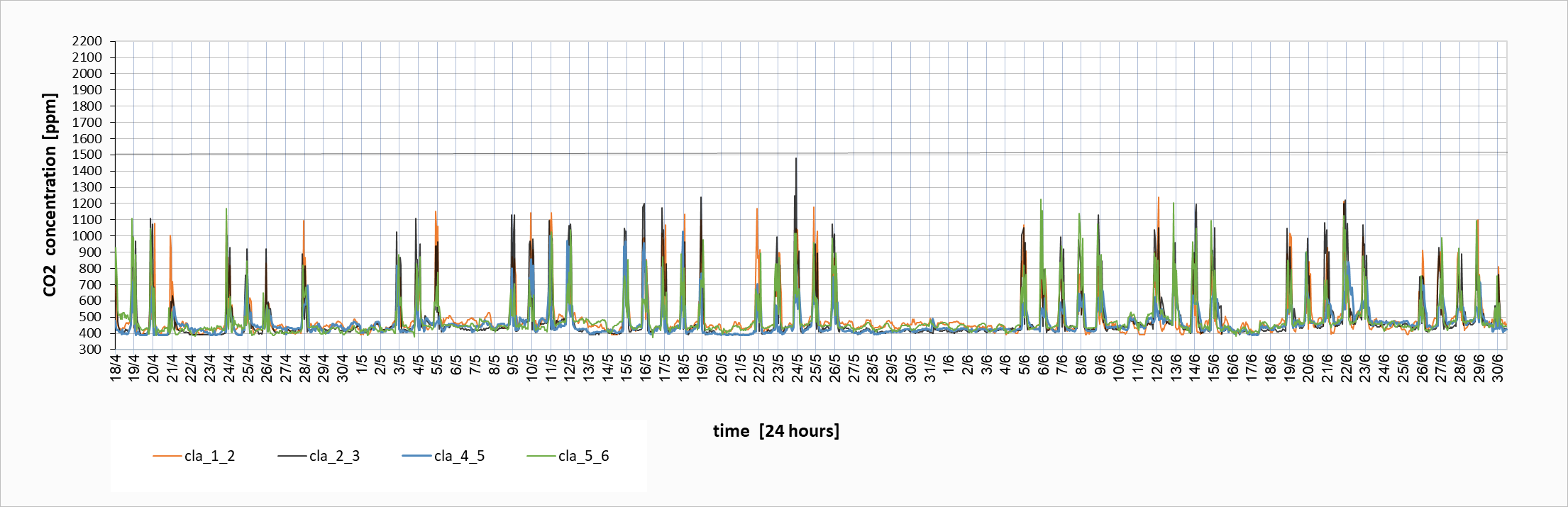The width and height of the screenshot is (1568, 507).
Task: Click the black line swatch in legend
Action: coord(292,456)
